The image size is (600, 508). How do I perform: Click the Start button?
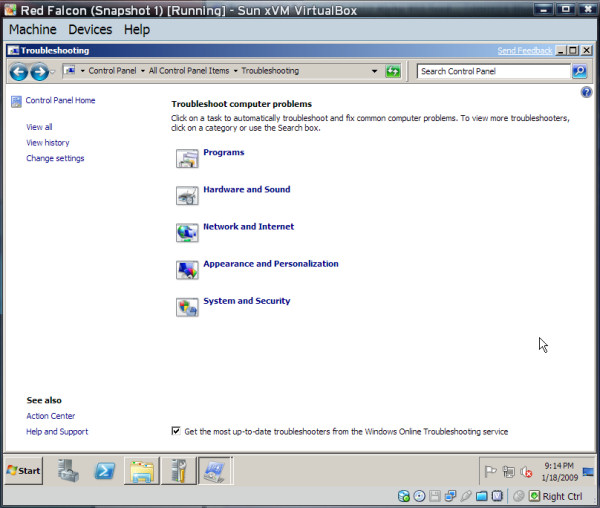click(24, 471)
